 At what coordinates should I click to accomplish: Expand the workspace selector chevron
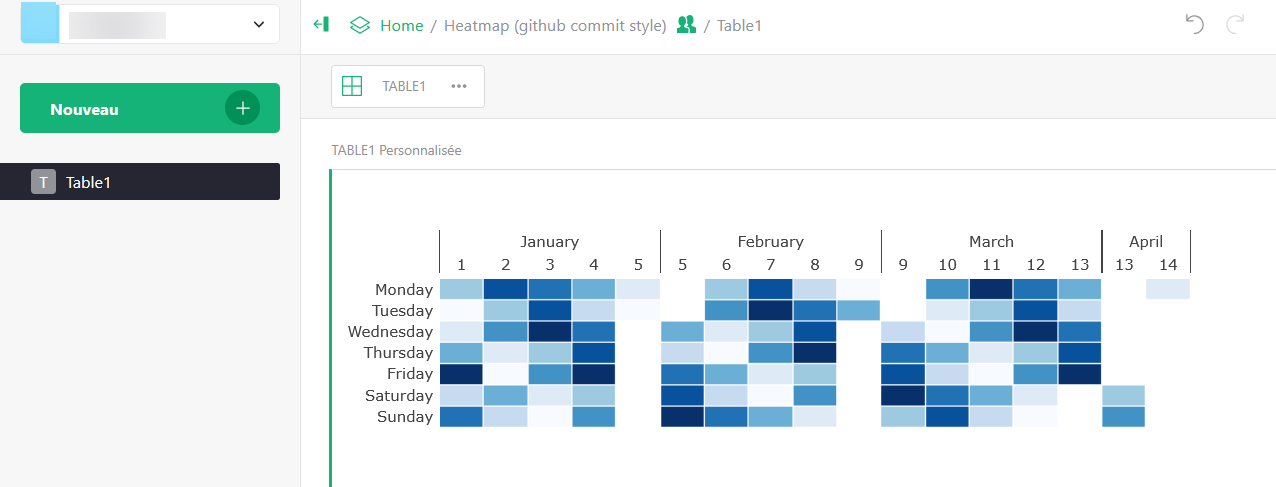point(259,24)
